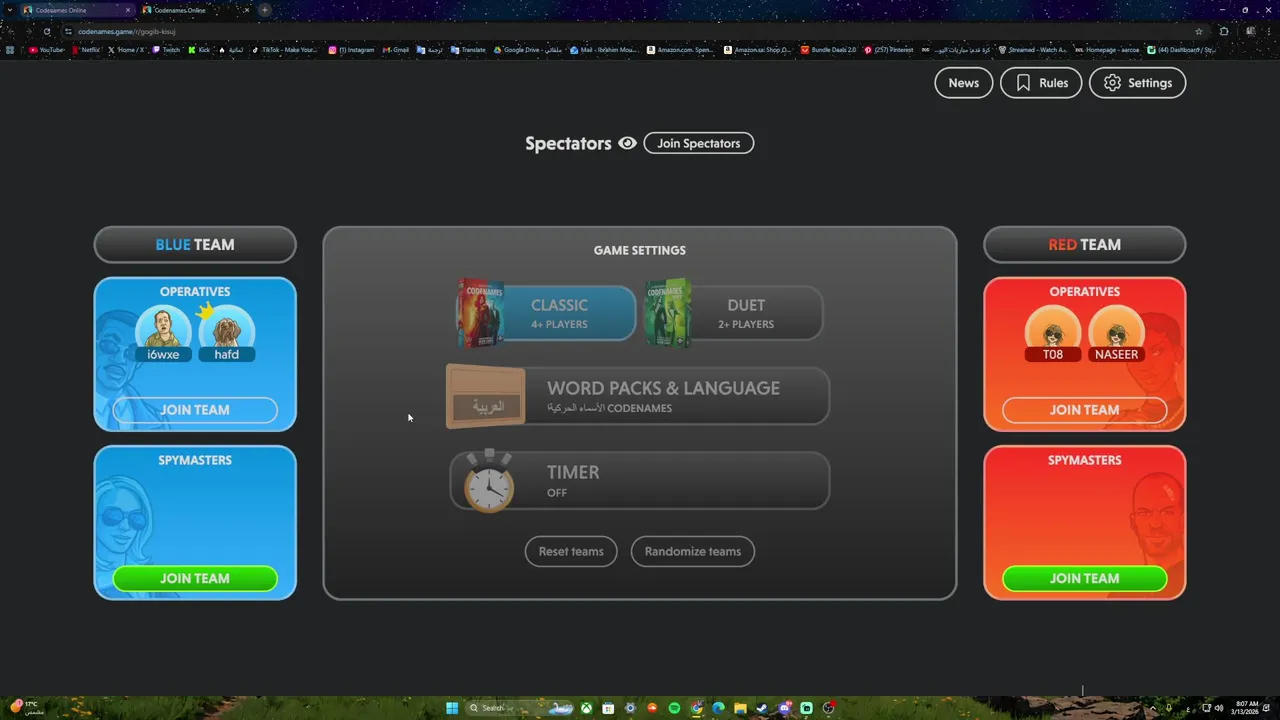Open the Rules bookmark button

(1041, 83)
